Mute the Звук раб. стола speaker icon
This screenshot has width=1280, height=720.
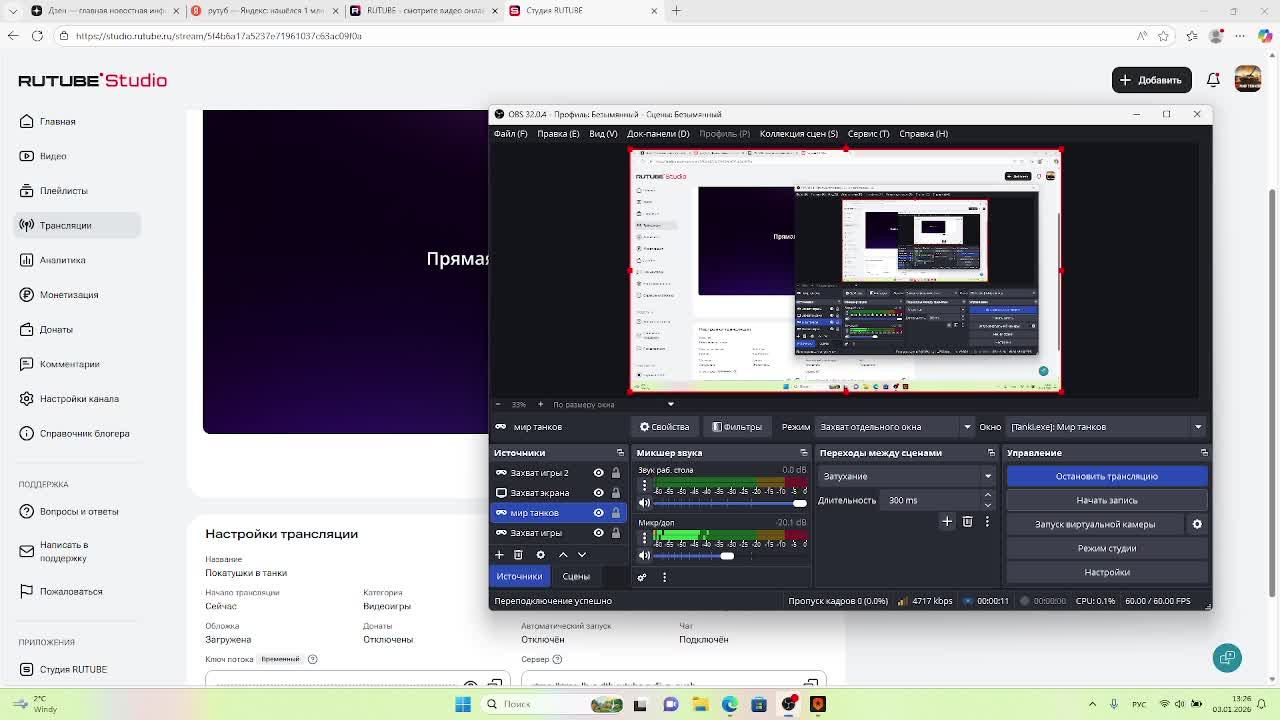click(x=644, y=503)
